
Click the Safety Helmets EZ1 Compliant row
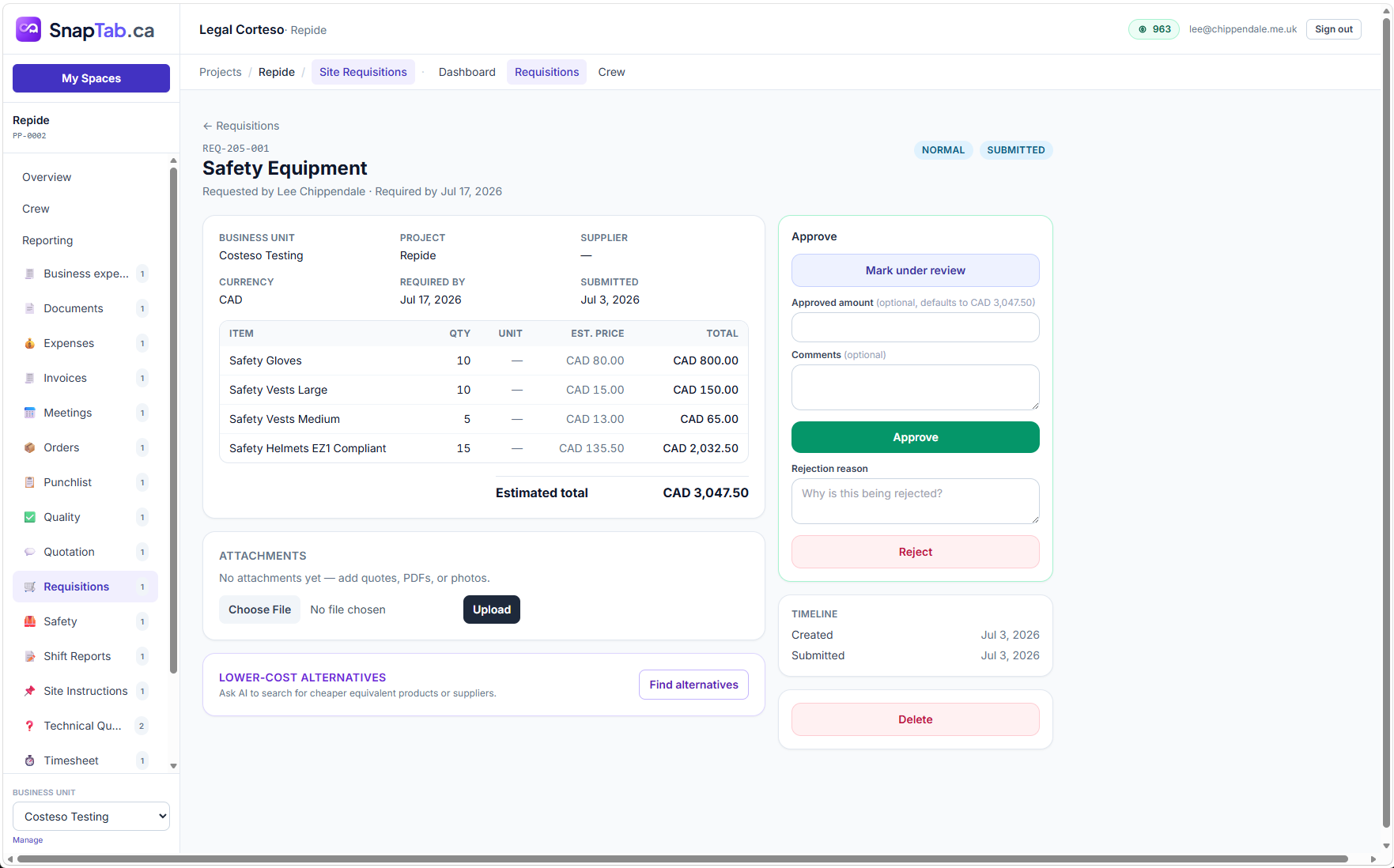(x=483, y=448)
